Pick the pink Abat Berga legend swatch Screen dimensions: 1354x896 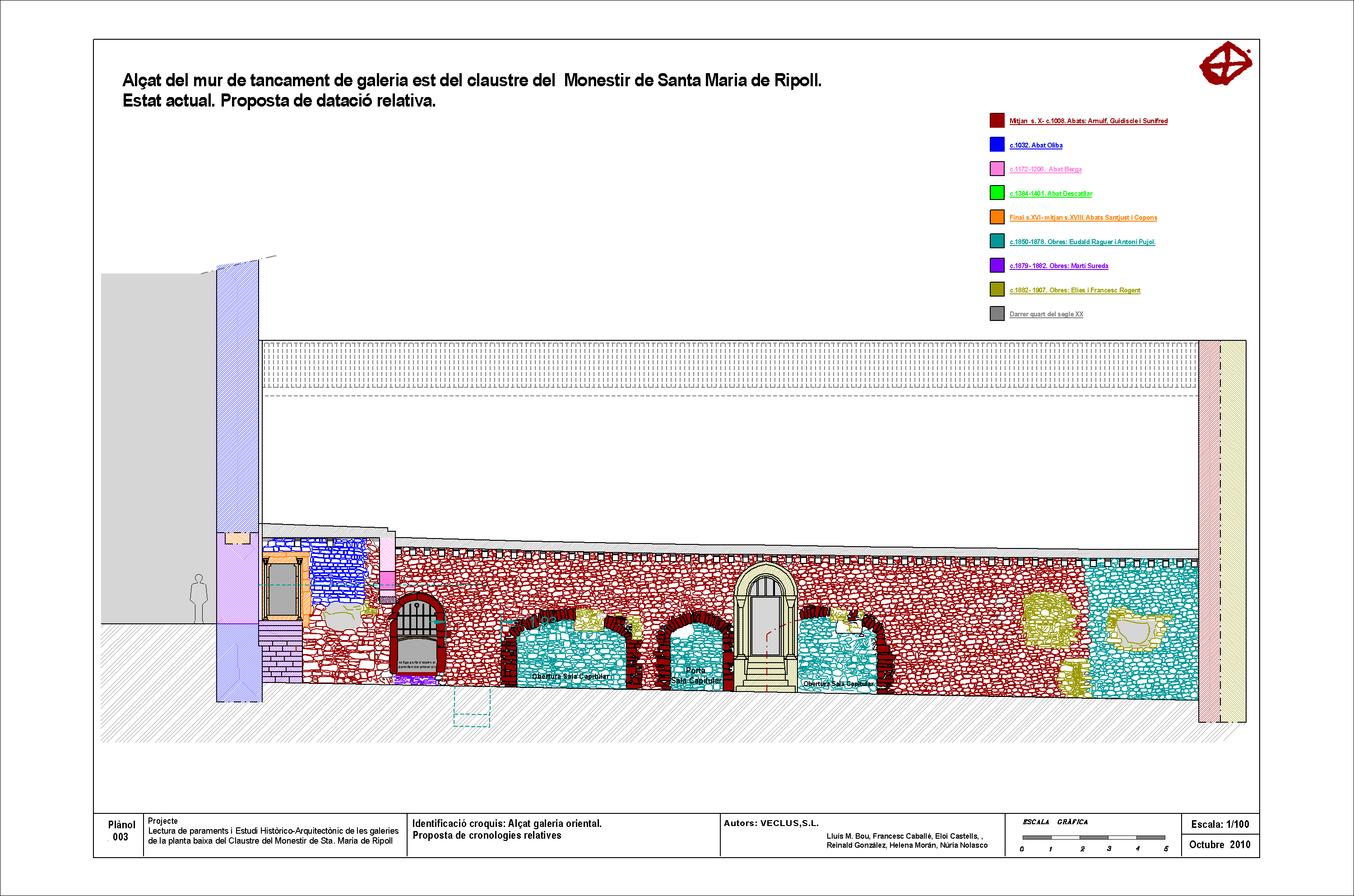pos(997,168)
